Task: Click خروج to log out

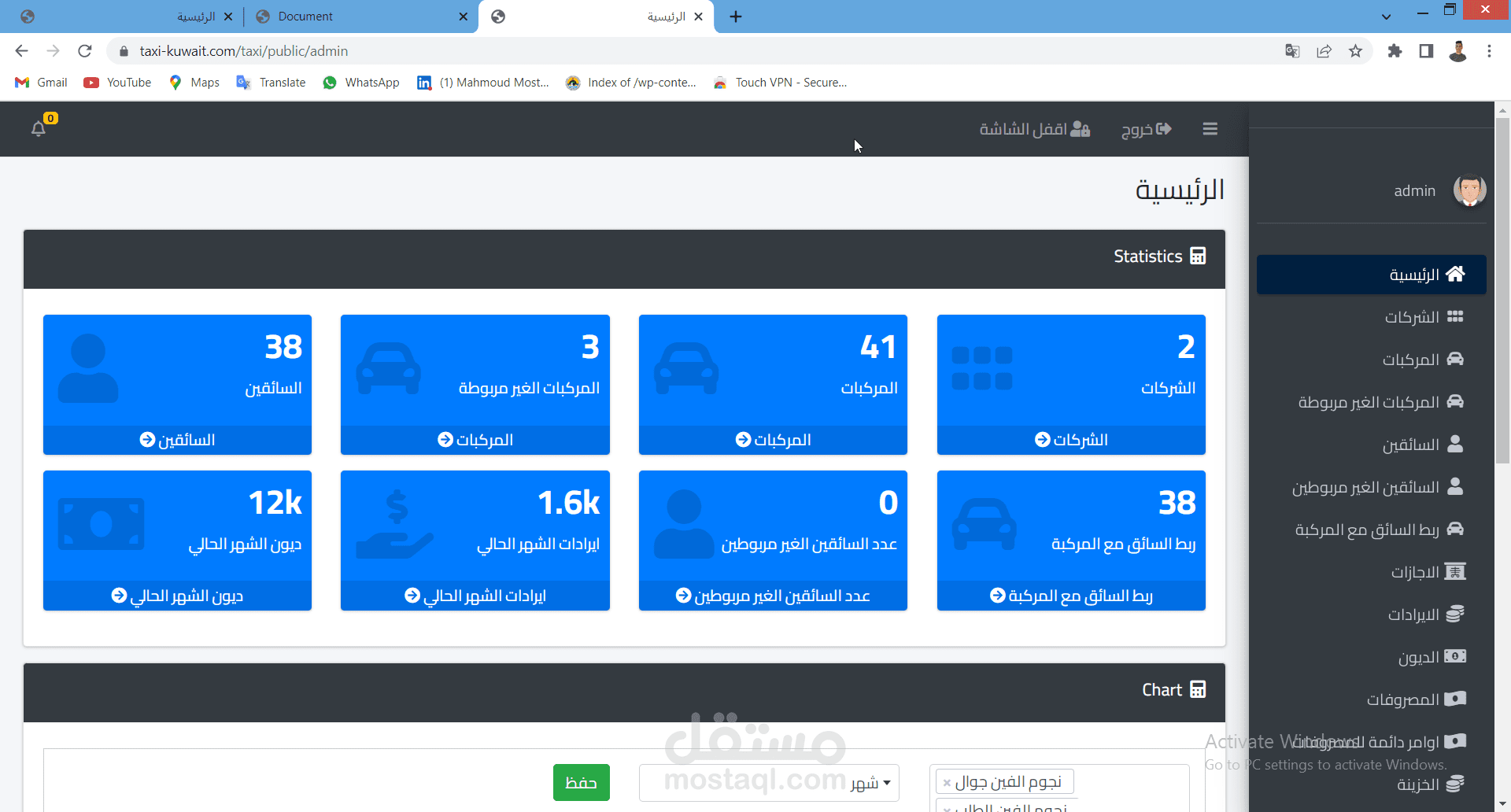Action: (1146, 129)
